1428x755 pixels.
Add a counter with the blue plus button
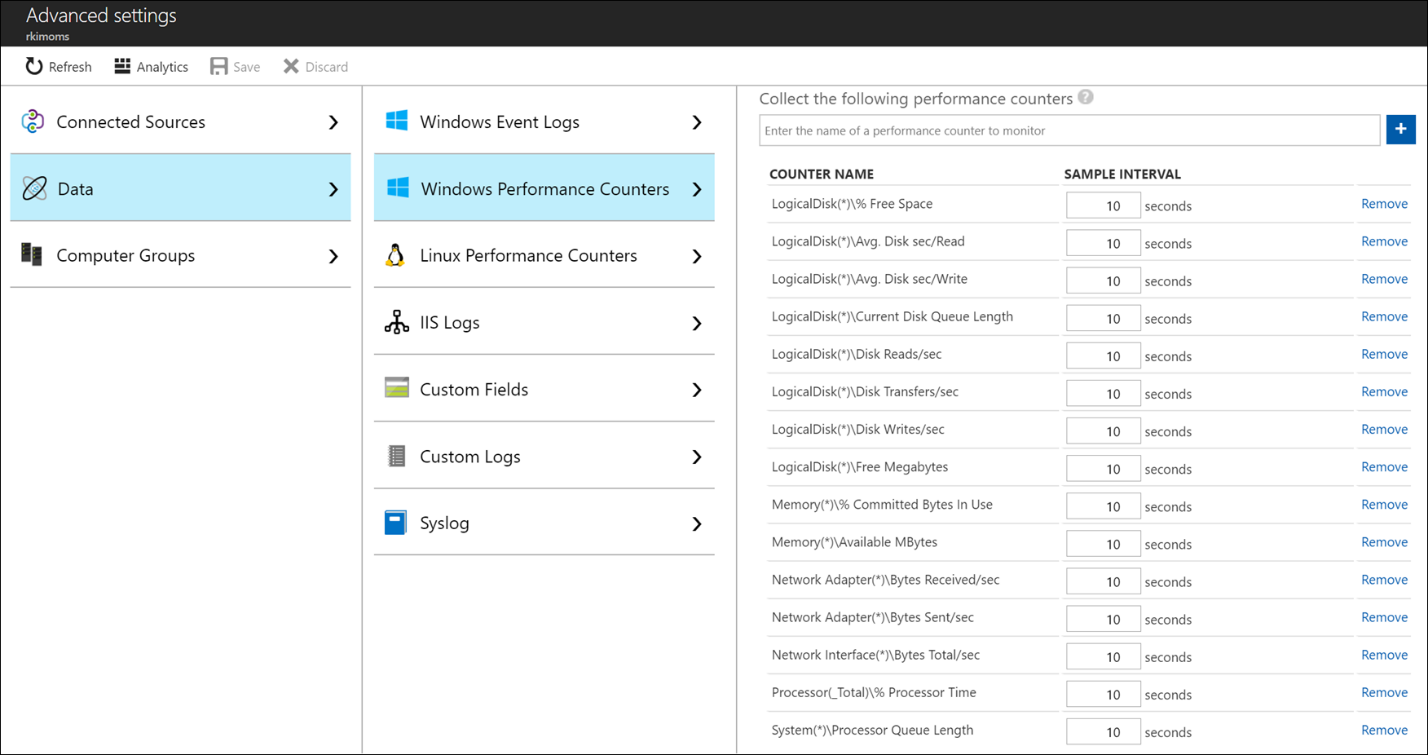pos(1400,129)
